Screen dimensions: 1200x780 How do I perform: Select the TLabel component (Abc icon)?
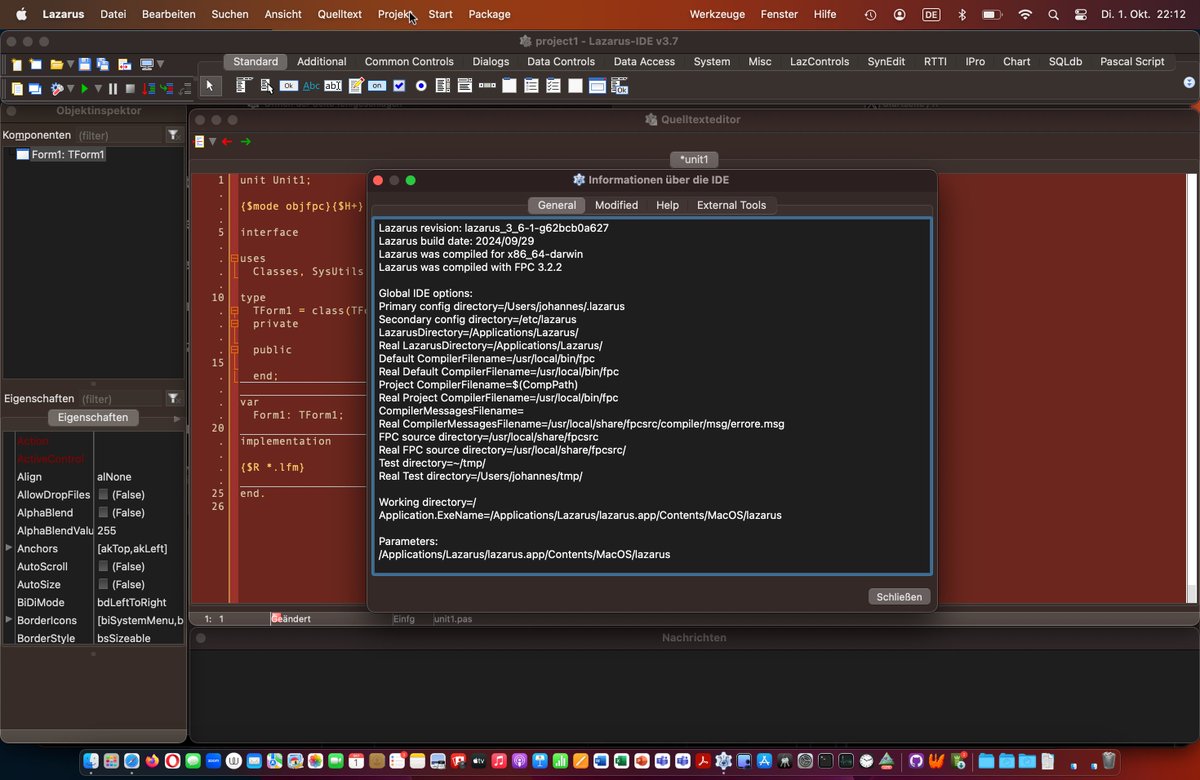pos(310,86)
